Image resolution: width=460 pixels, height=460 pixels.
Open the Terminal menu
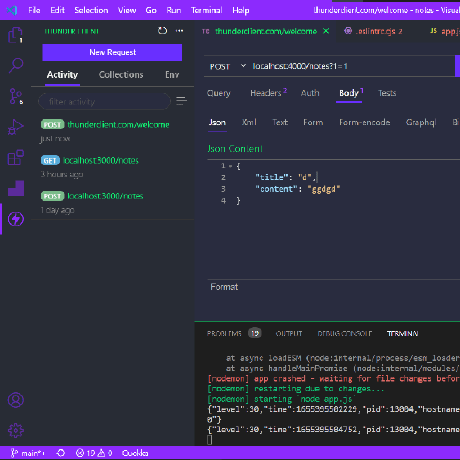click(x=207, y=10)
